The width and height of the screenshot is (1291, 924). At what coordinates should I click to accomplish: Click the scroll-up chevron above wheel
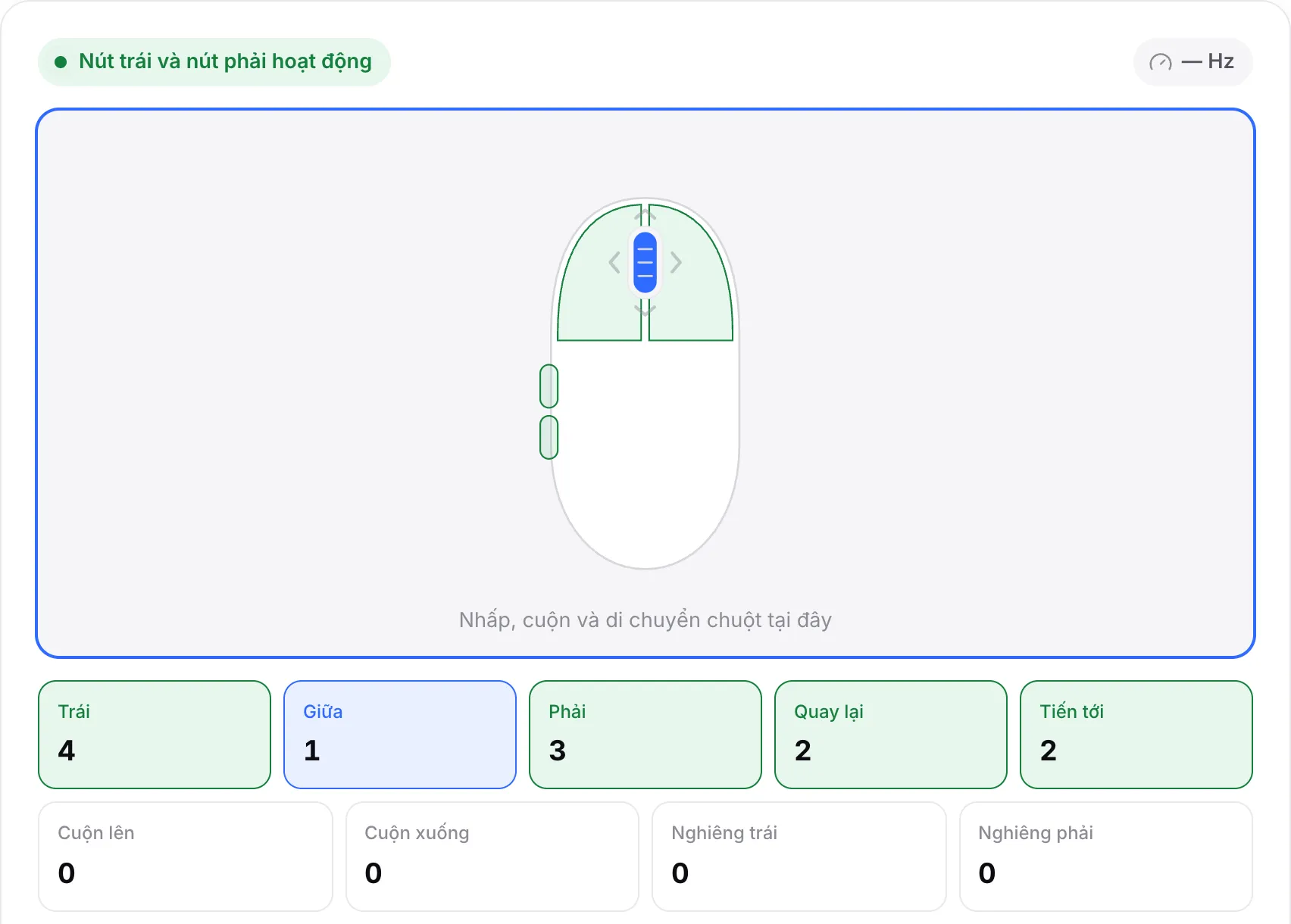click(645, 217)
